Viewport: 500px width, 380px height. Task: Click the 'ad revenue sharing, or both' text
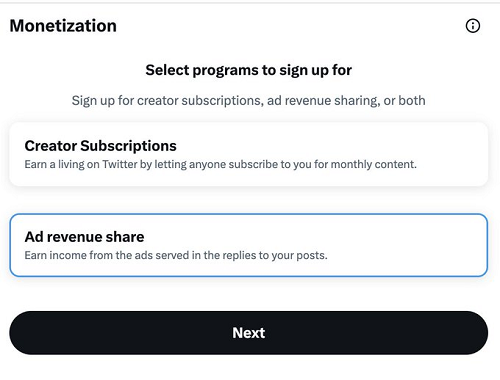pyautogui.click(x=346, y=101)
